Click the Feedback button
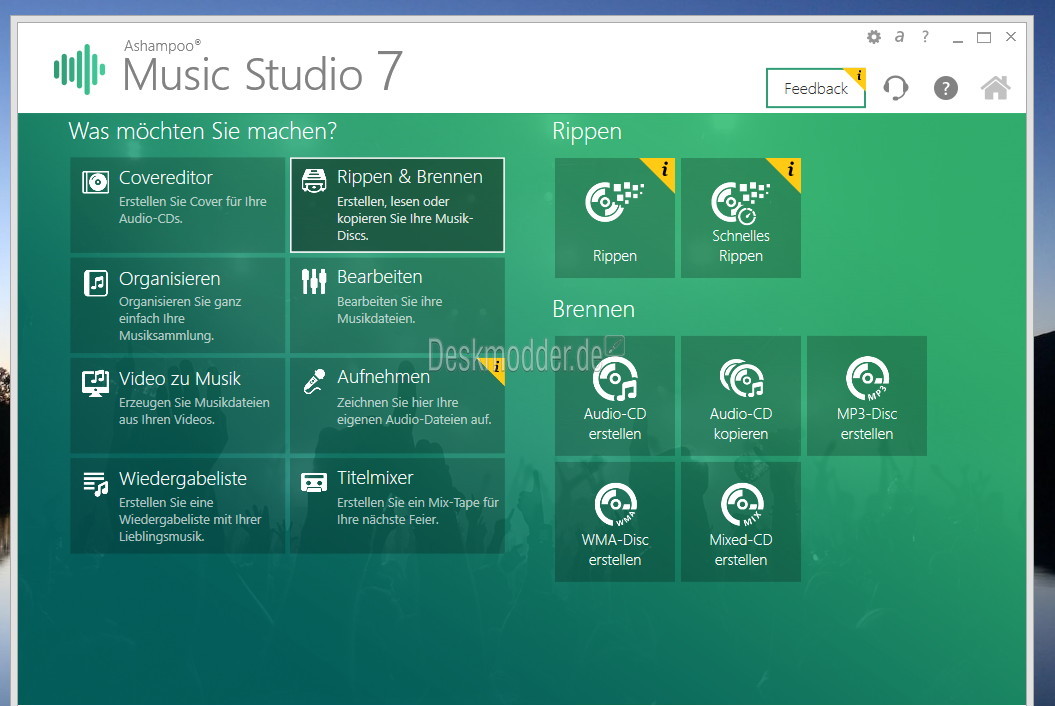Screen dimensions: 1055x706 tap(815, 88)
